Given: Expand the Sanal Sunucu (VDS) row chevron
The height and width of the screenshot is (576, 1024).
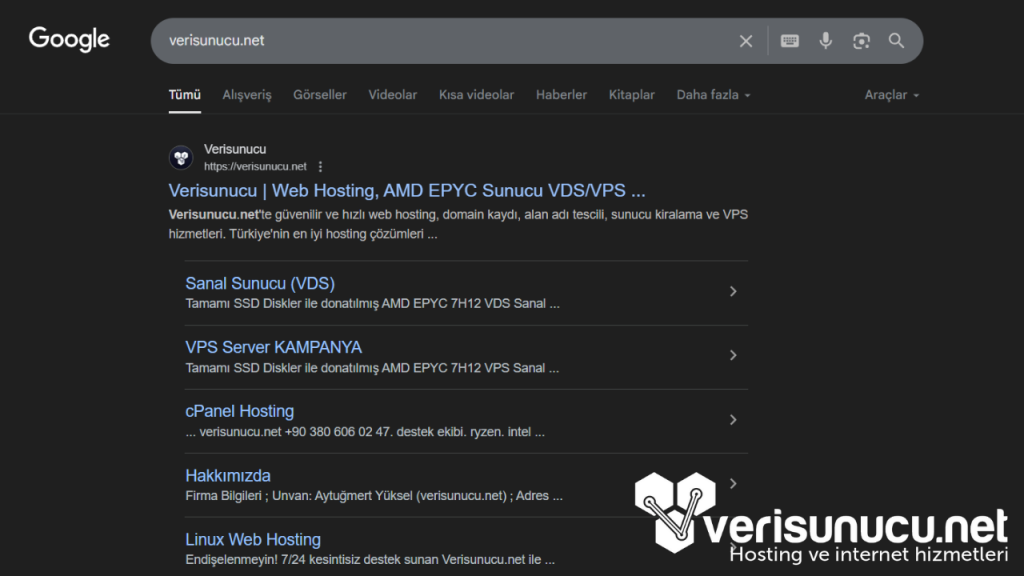Looking at the screenshot, I should tap(733, 291).
